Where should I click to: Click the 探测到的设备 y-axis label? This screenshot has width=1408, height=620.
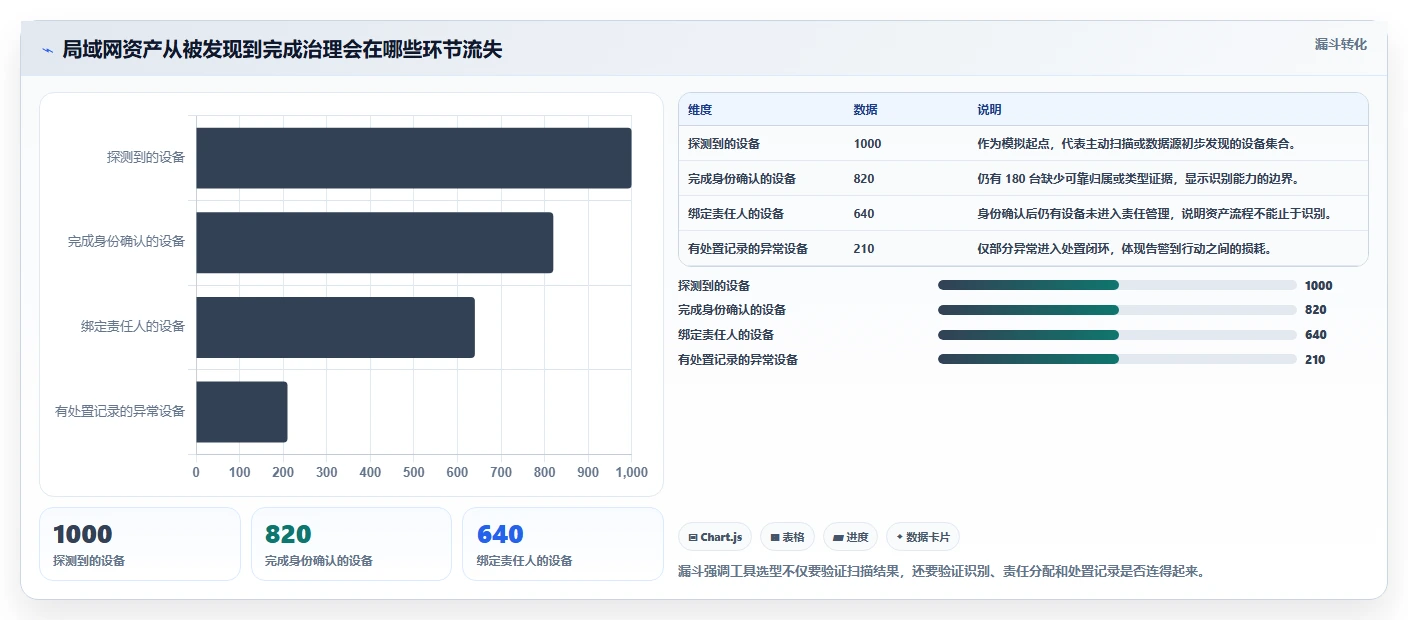coord(146,158)
